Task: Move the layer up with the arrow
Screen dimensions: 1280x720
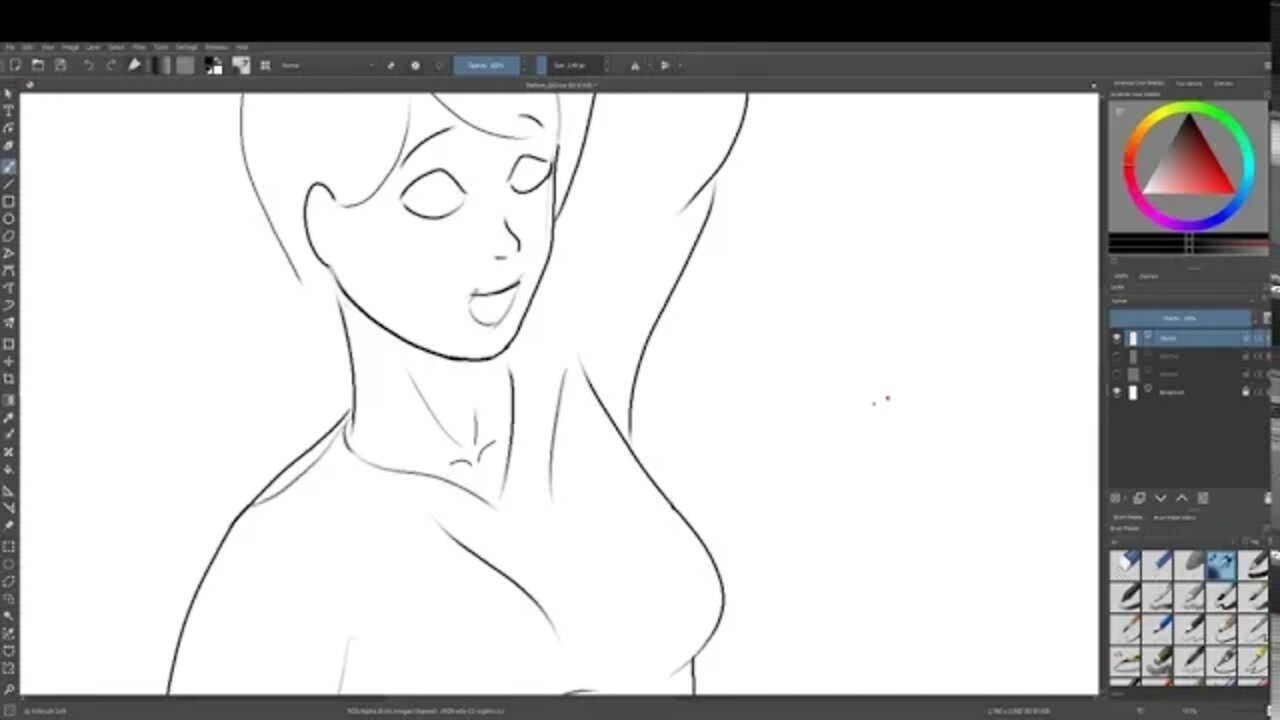Action: [1182, 498]
